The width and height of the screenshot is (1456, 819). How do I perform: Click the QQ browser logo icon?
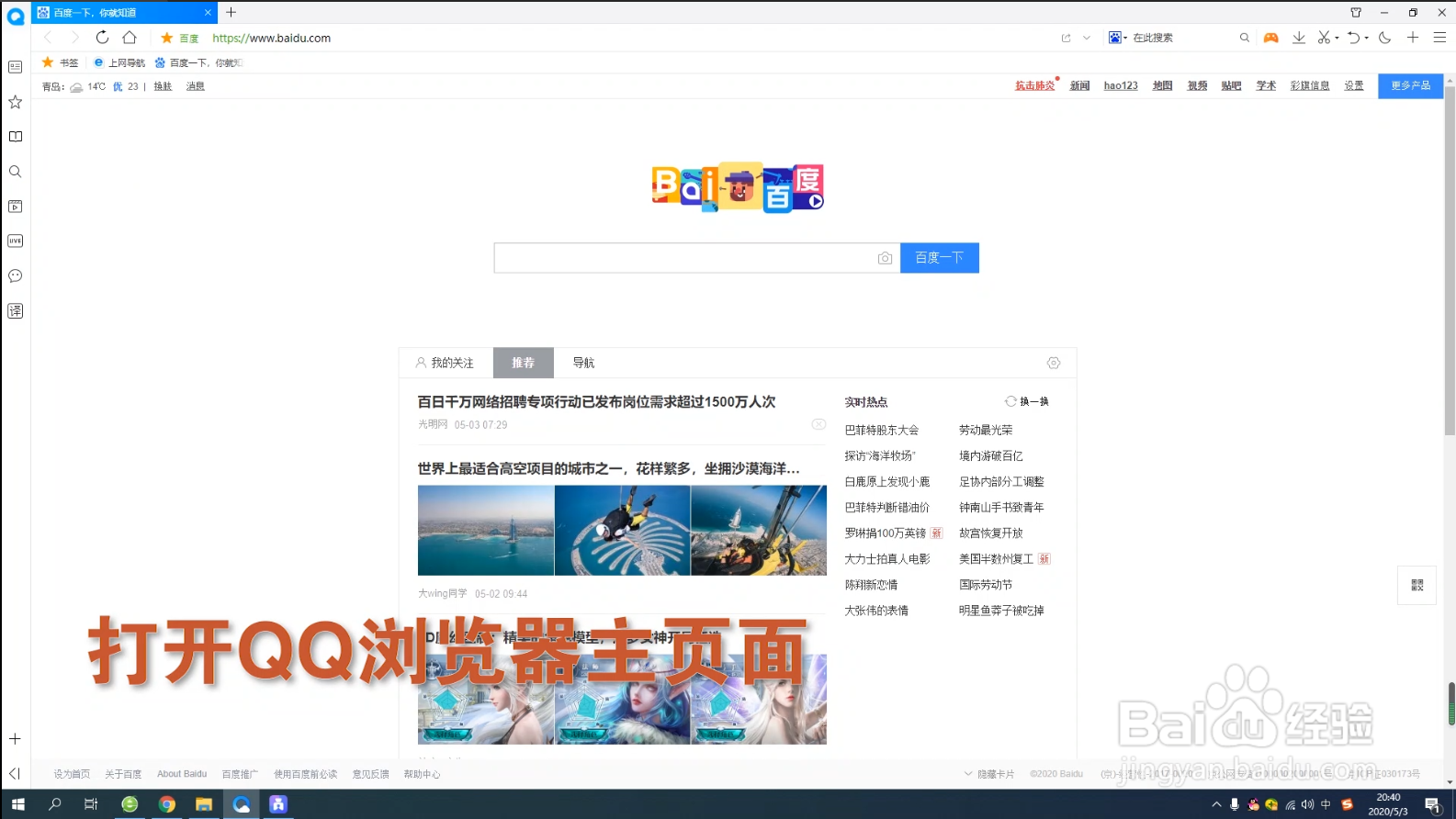tap(16, 16)
